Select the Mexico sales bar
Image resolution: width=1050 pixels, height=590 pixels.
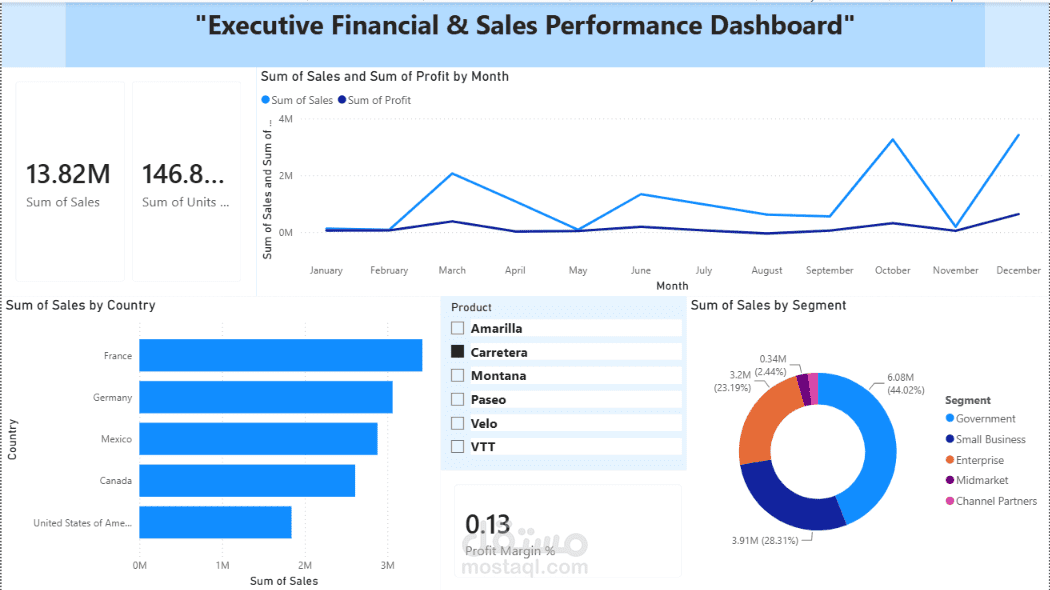click(258, 439)
